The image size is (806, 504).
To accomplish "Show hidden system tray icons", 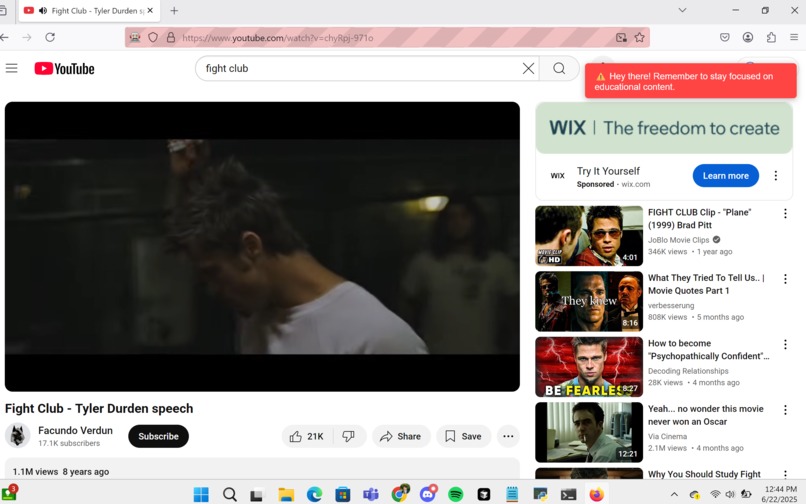I will pyautogui.click(x=674, y=494).
